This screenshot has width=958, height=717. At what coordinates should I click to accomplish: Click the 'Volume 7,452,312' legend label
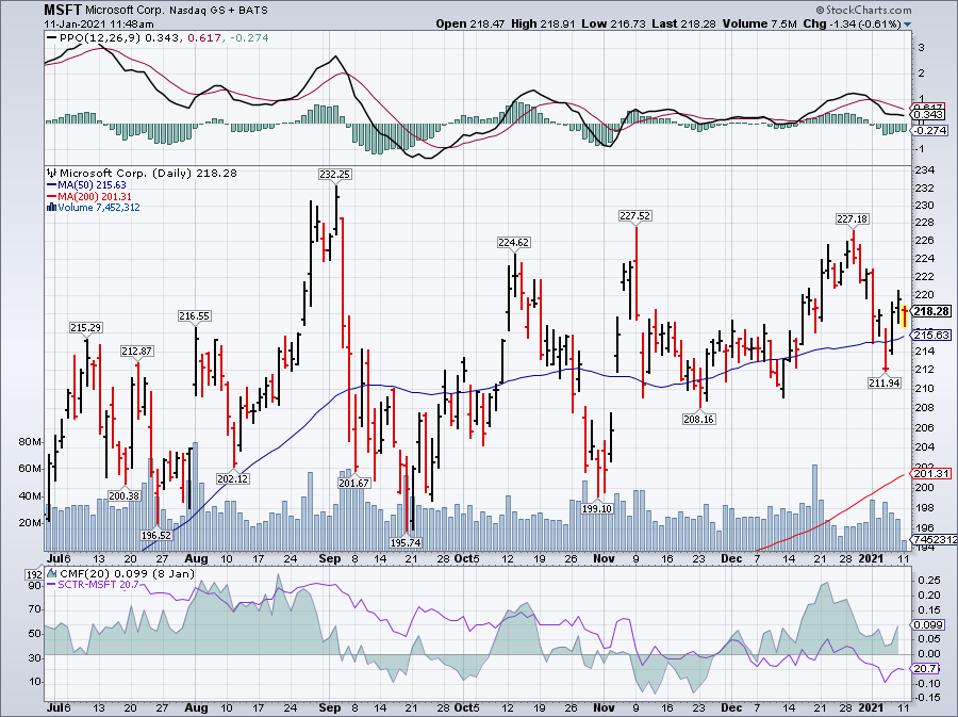pyautogui.click(x=99, y=208)
